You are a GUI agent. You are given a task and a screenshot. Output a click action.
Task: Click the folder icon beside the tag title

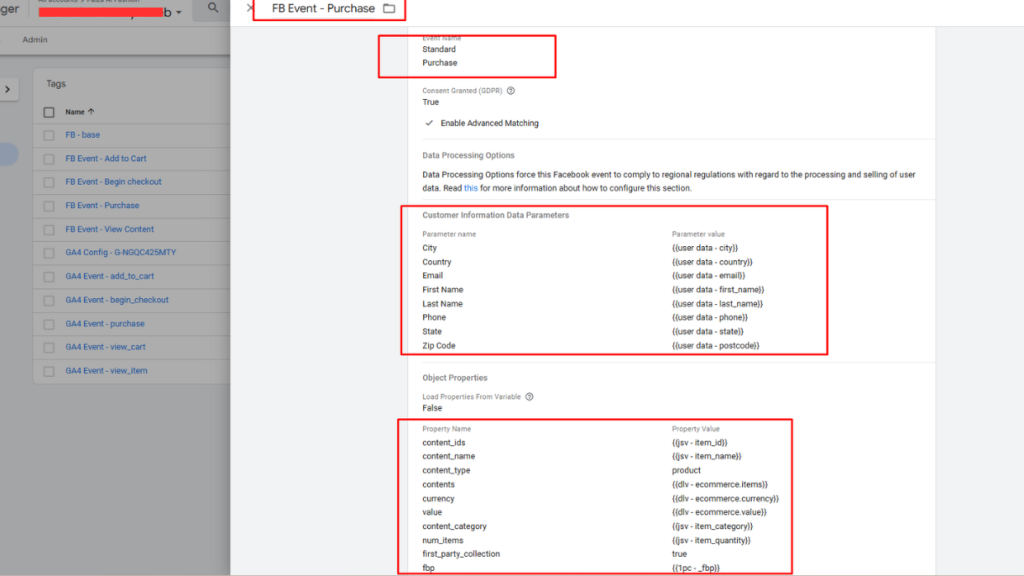389,8
